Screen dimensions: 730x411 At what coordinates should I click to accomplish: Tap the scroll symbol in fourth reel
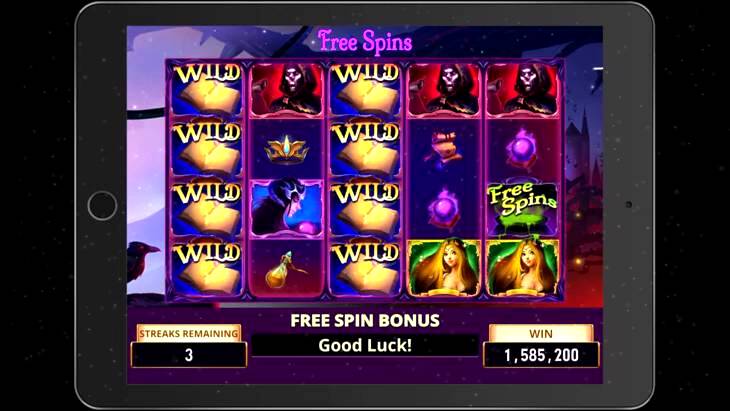442,148
